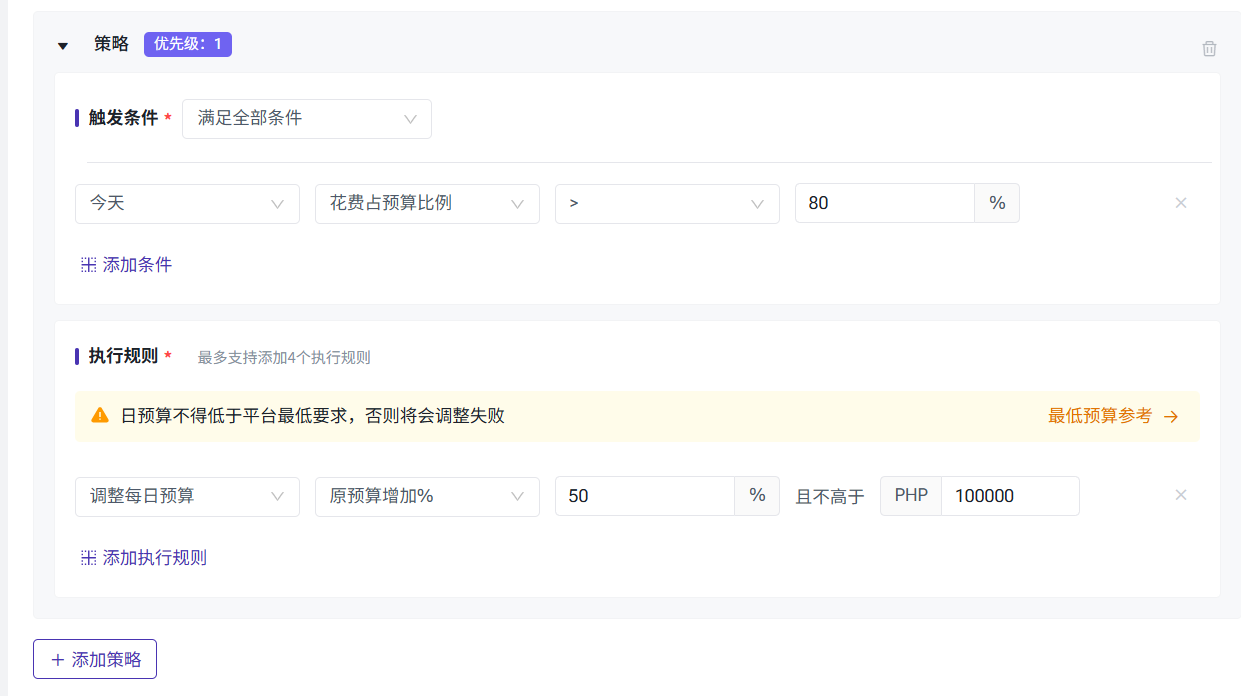The width and height of the screenshot is (1241, 696).
Task: Remove the trigger condition row with X
Action: (1180, 203)
